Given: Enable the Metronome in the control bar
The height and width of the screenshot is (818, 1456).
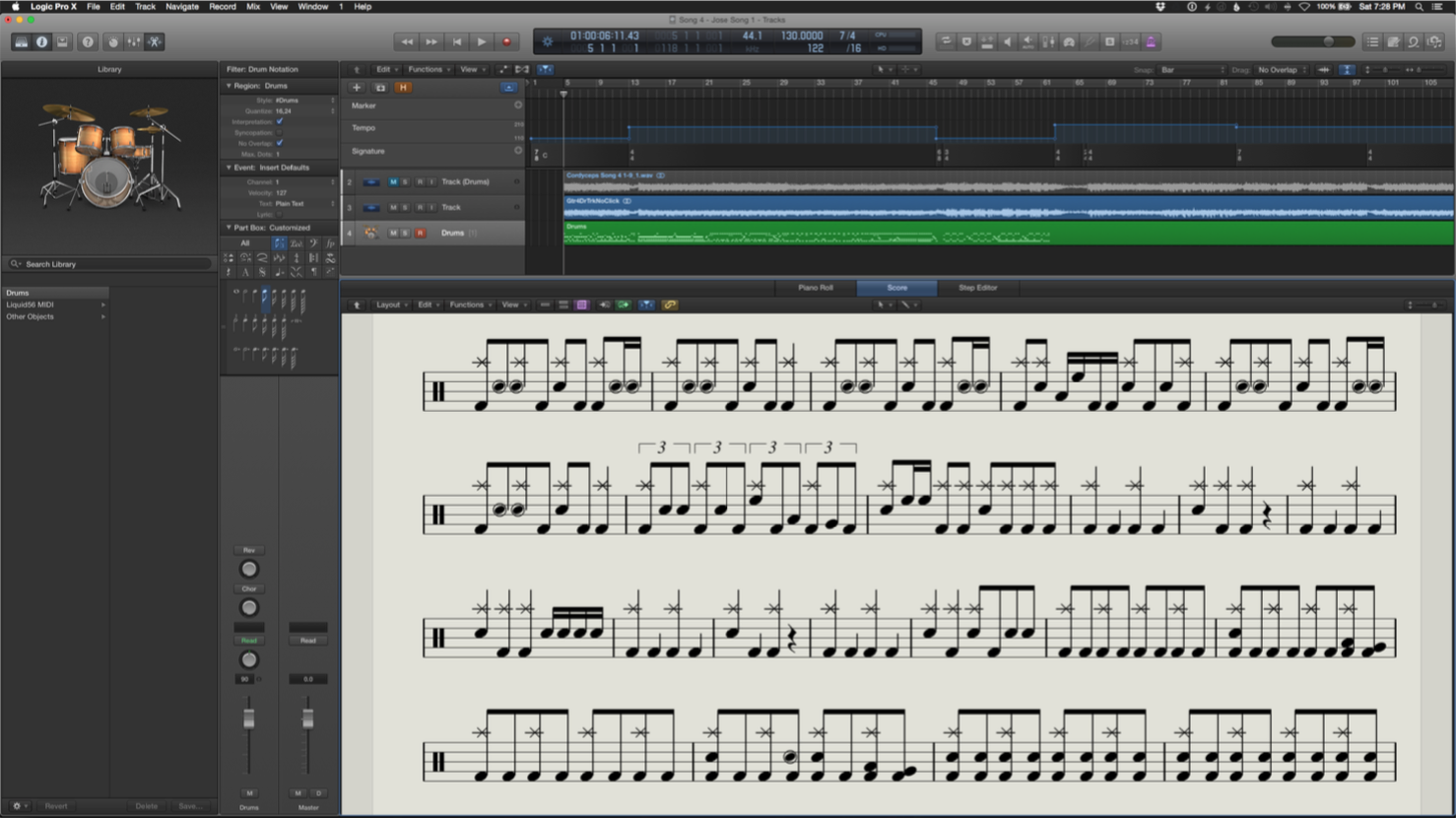Looking at the screenshot, I should point(1151,41).
